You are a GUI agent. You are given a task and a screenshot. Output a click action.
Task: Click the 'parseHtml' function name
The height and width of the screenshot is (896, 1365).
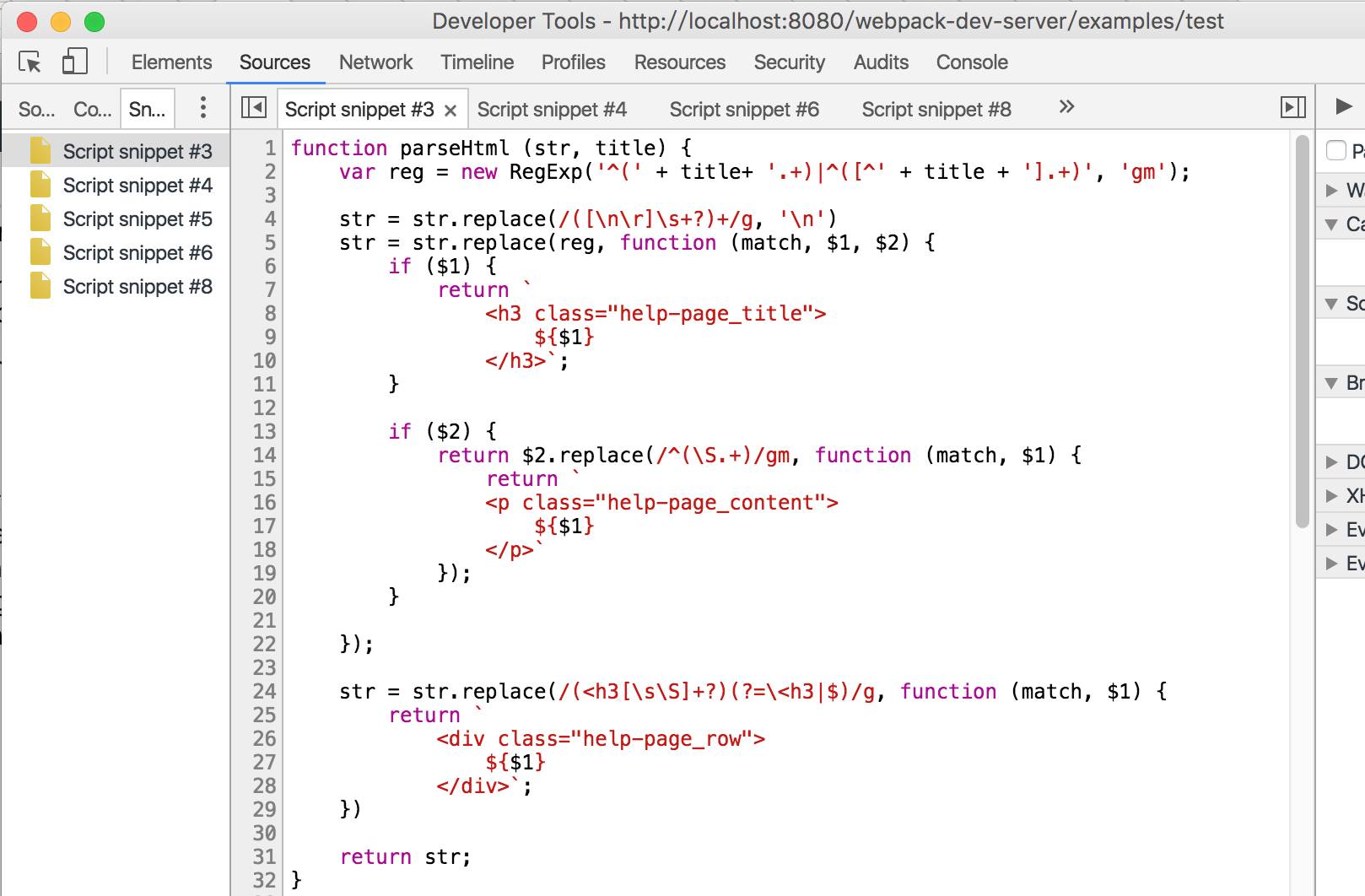pos(455,148)
